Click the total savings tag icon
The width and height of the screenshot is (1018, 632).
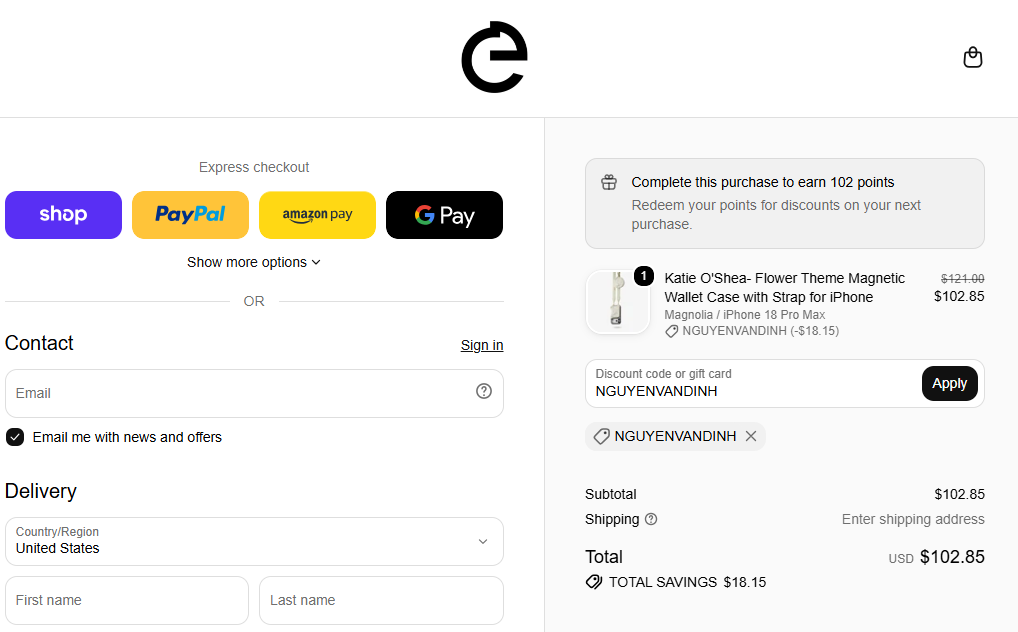593,582
